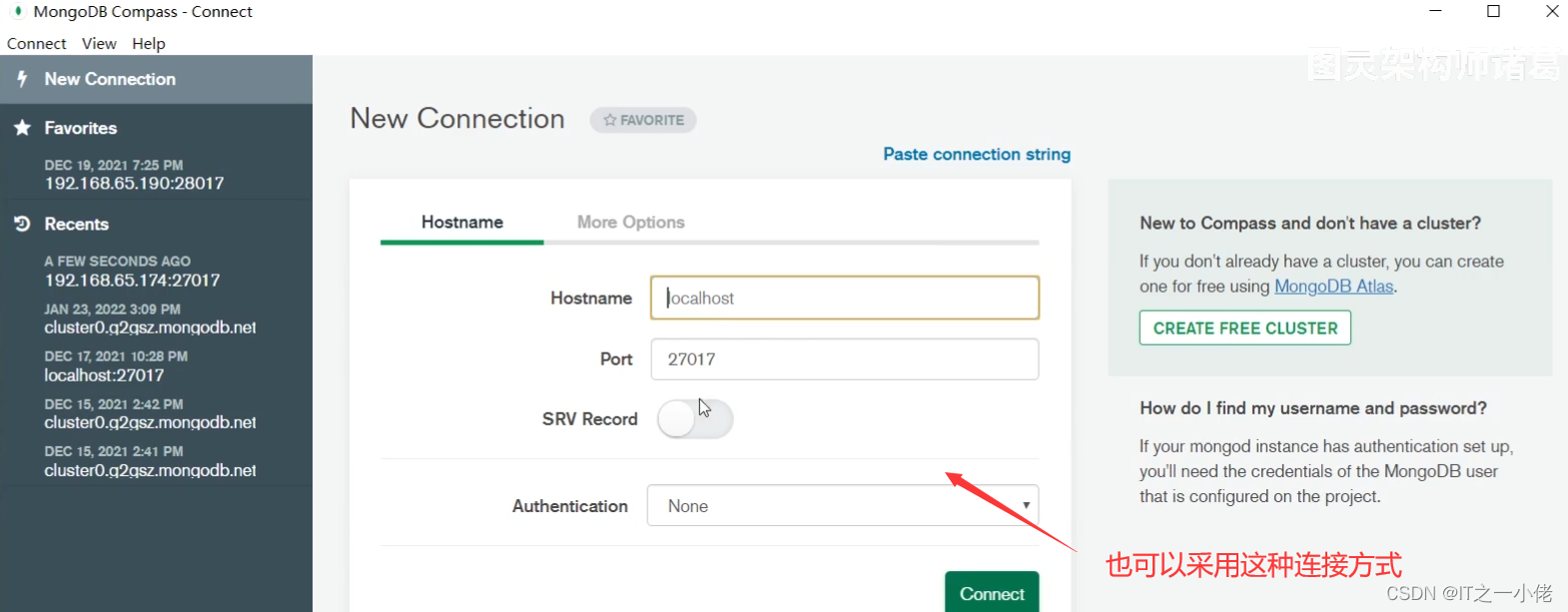Click the Port input field showing 27017
1568x612 pixels.
(845, 359)
